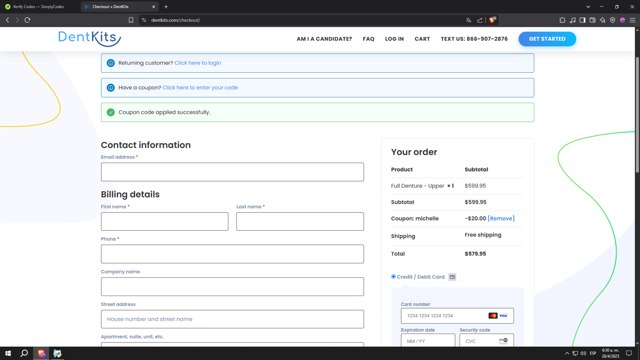Click the Security code CVC field
Screen dimensions: 640x360
[486, 340]
